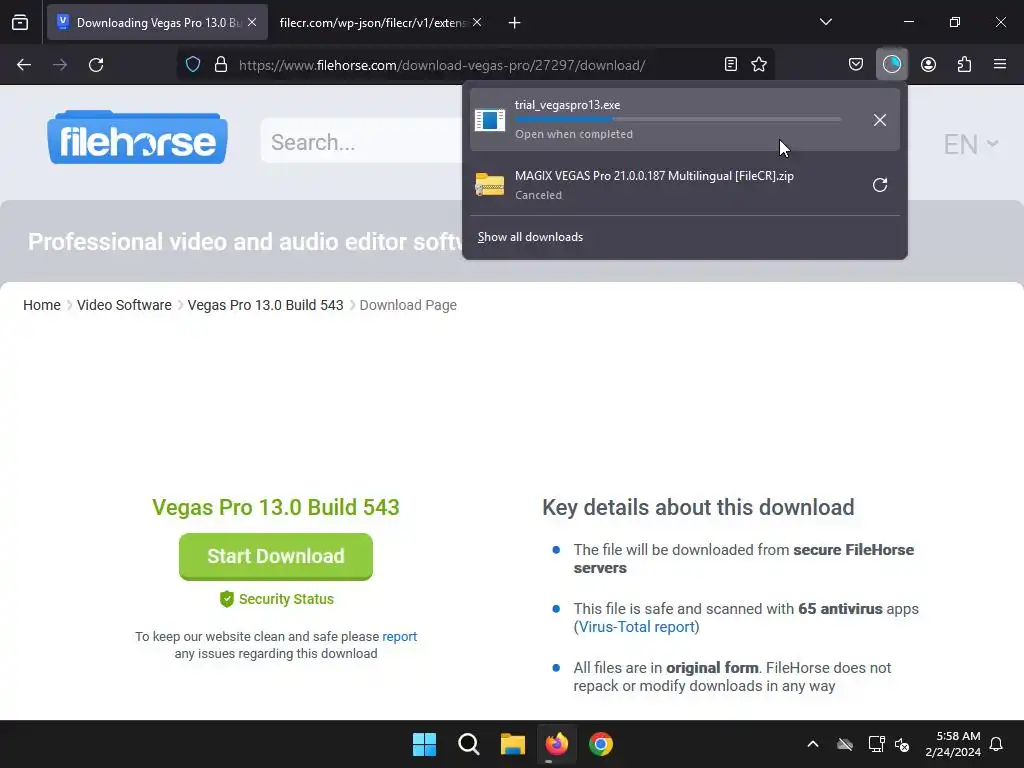Image resolution: width=1024 pixels, height=768 pixels.
Task: Click the network display tray icon
Action: [876, 744]
